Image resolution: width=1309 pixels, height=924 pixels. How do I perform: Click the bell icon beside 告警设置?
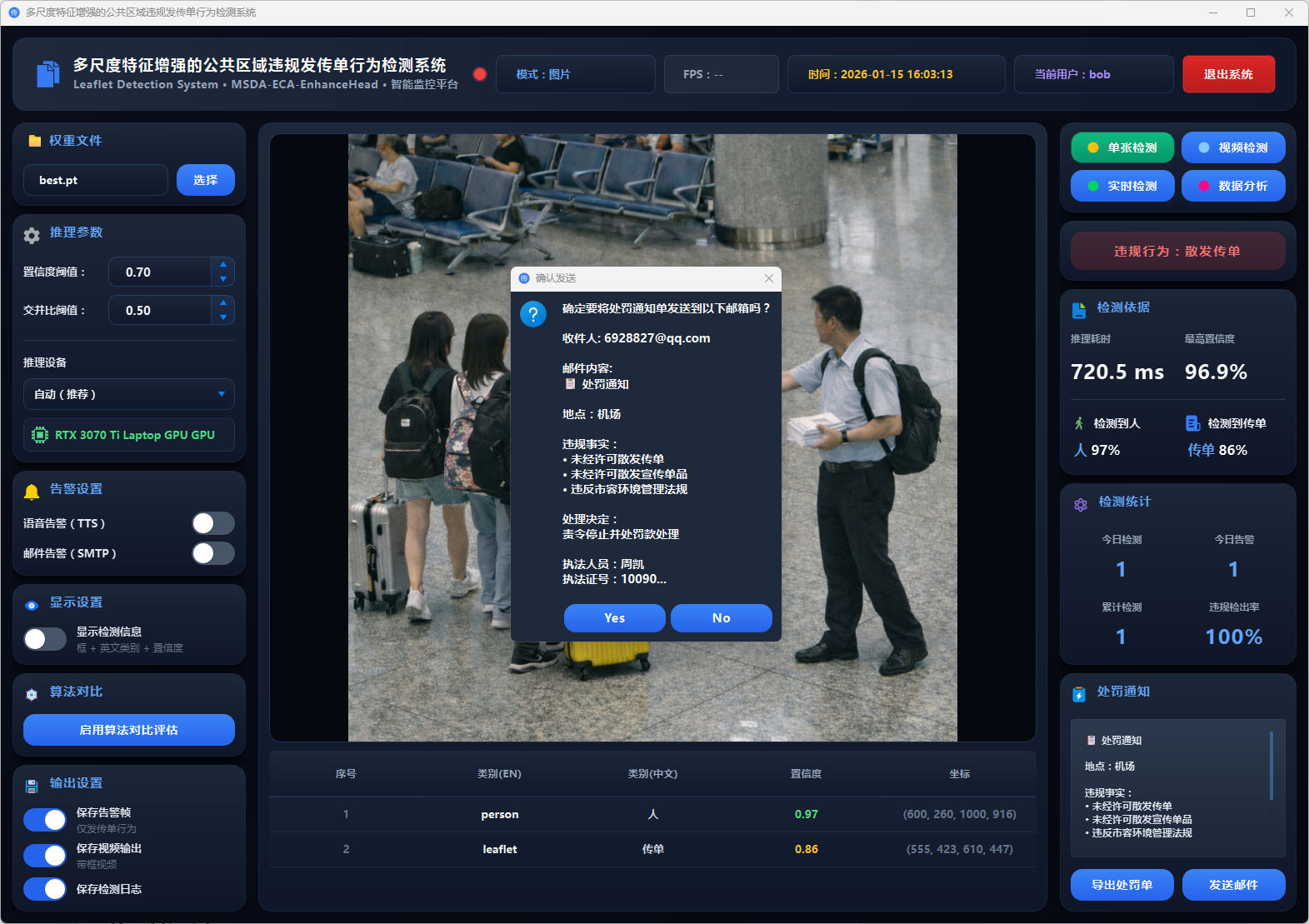tap(32, 492)
